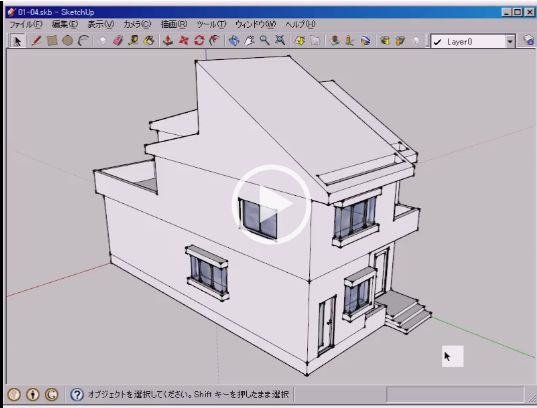Click the 01-04.skb - SketchUp title
The height and width of the screenshot is (408, 537).
click(56, 12)
